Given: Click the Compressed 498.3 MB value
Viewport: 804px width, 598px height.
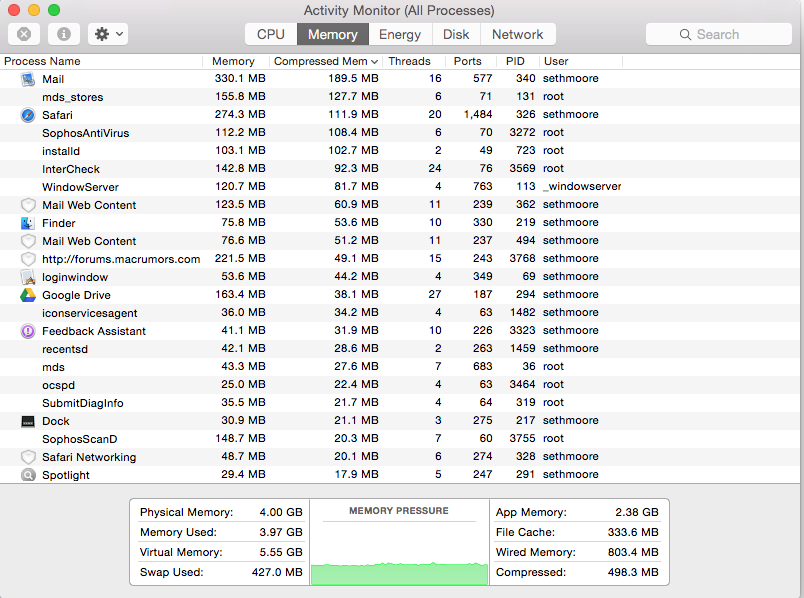Looking at the screenshot, I should point(633,572).
